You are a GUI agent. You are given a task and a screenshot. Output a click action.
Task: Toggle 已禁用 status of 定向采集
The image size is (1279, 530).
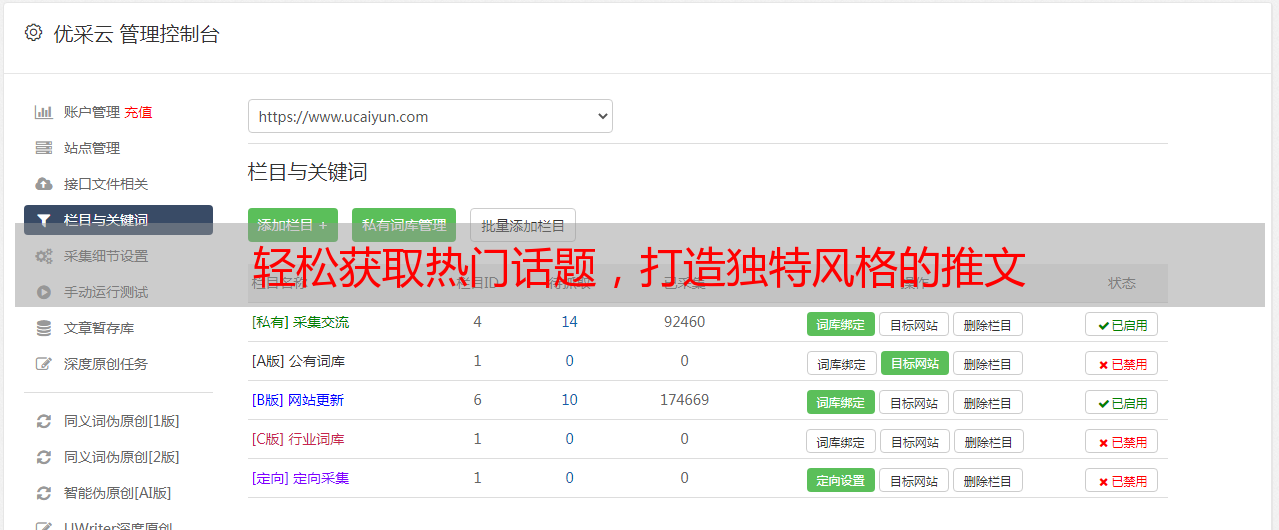1122,480
